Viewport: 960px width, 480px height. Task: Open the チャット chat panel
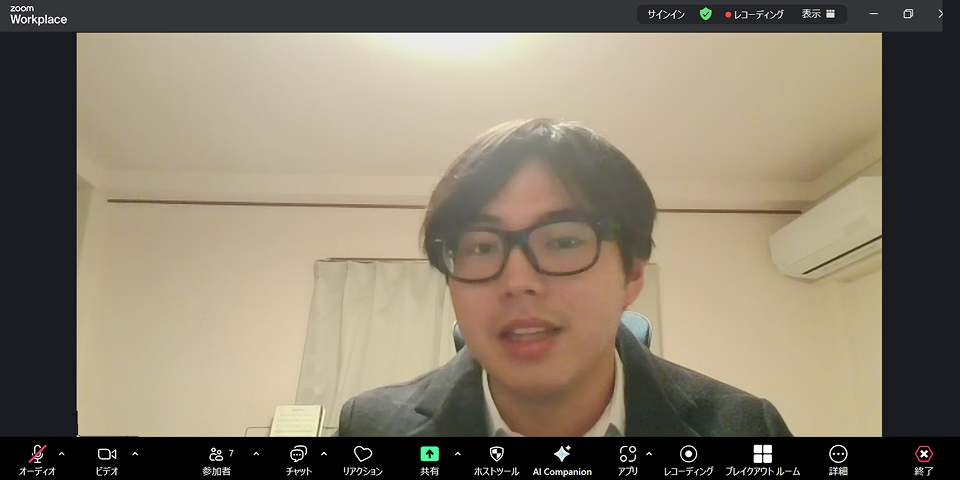(x=298, y=454)
